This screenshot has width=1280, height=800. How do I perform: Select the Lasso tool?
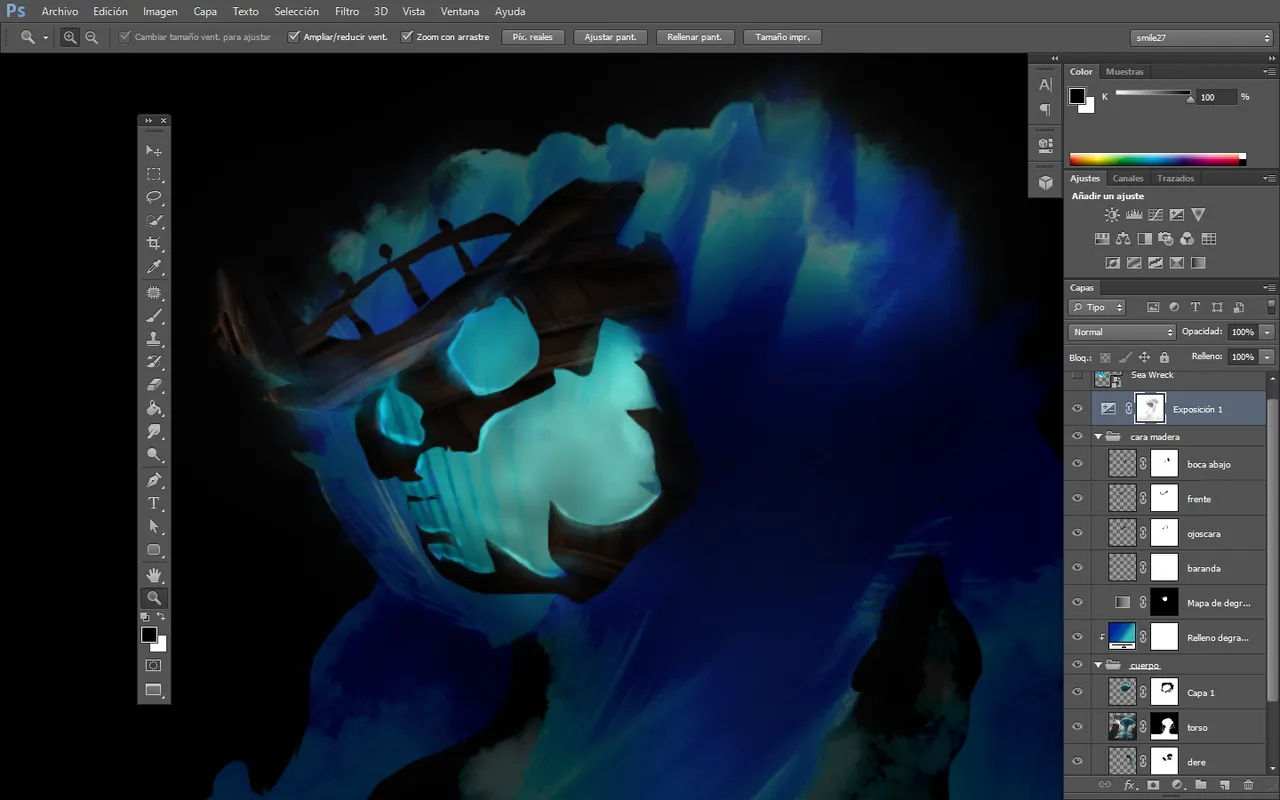tap(154, 197)
